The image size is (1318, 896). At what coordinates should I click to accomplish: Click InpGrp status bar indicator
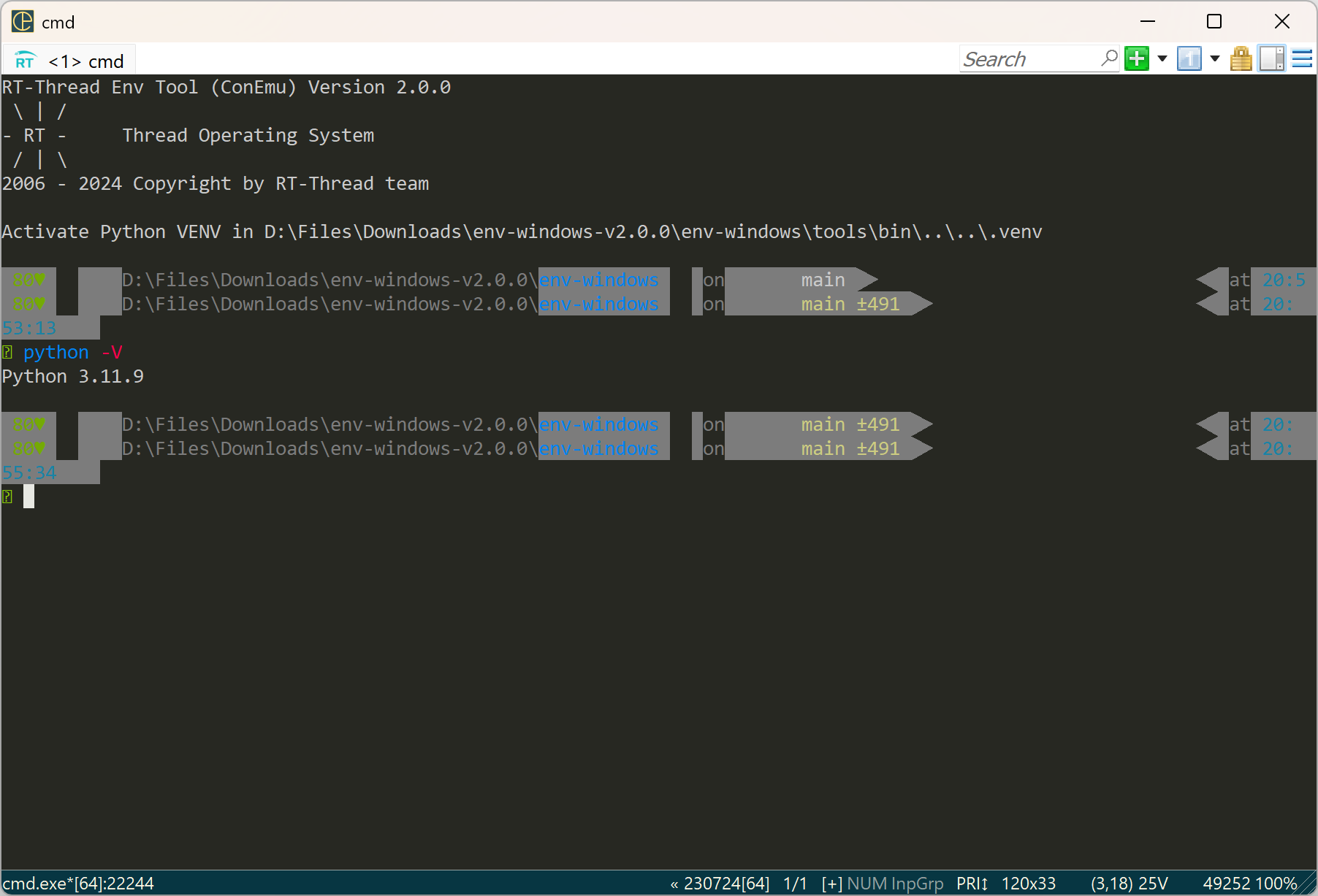pyautogui.click(x=918, y=884)
